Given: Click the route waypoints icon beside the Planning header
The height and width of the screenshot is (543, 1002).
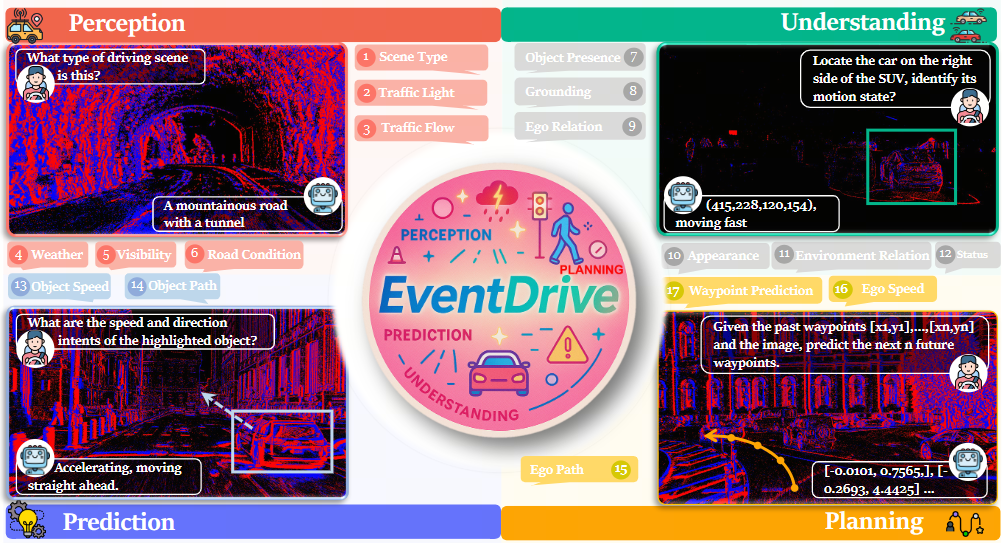Looking at the screenshot, I should (964, 523).
